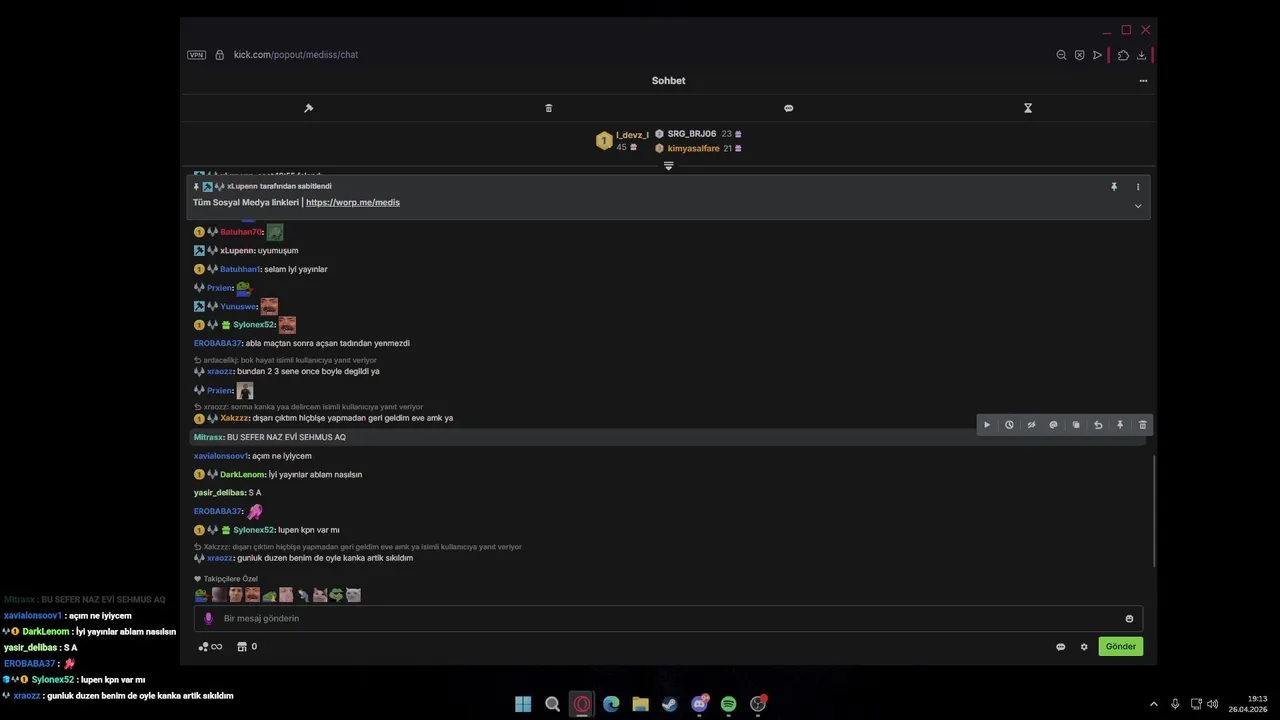Click the padlock site info icon
1280x720 pixels.
click(x=219, y=55)
